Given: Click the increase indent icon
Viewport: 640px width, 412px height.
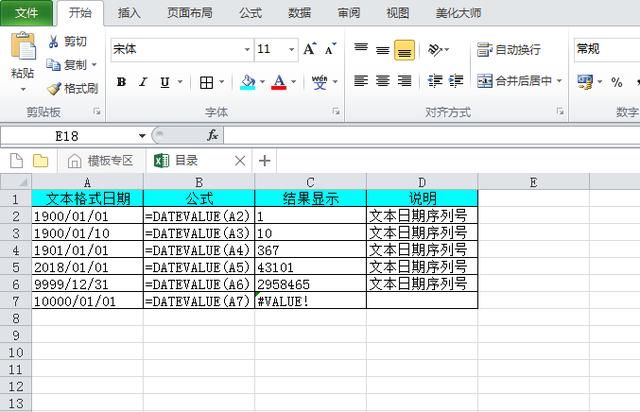Looking at the screenshot, I should pyautogui.click(x=456, y=81).
